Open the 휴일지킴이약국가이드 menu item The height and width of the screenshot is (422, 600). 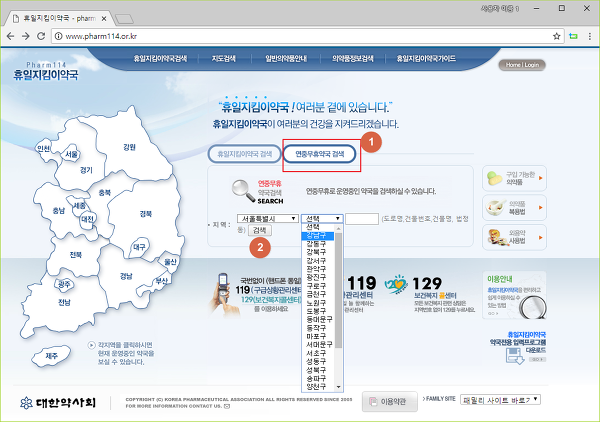click(426, 59)
